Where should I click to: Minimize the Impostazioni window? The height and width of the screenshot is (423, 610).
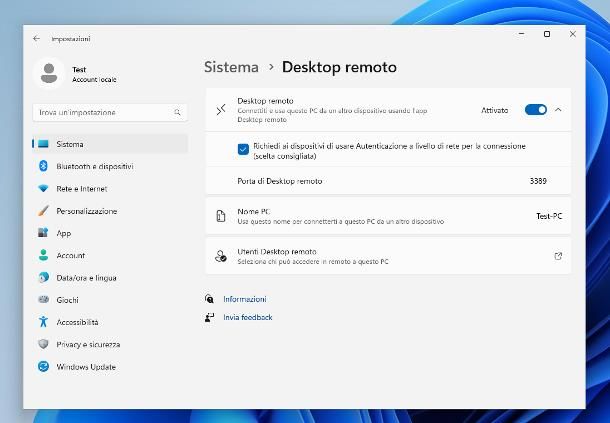(522, 34)
